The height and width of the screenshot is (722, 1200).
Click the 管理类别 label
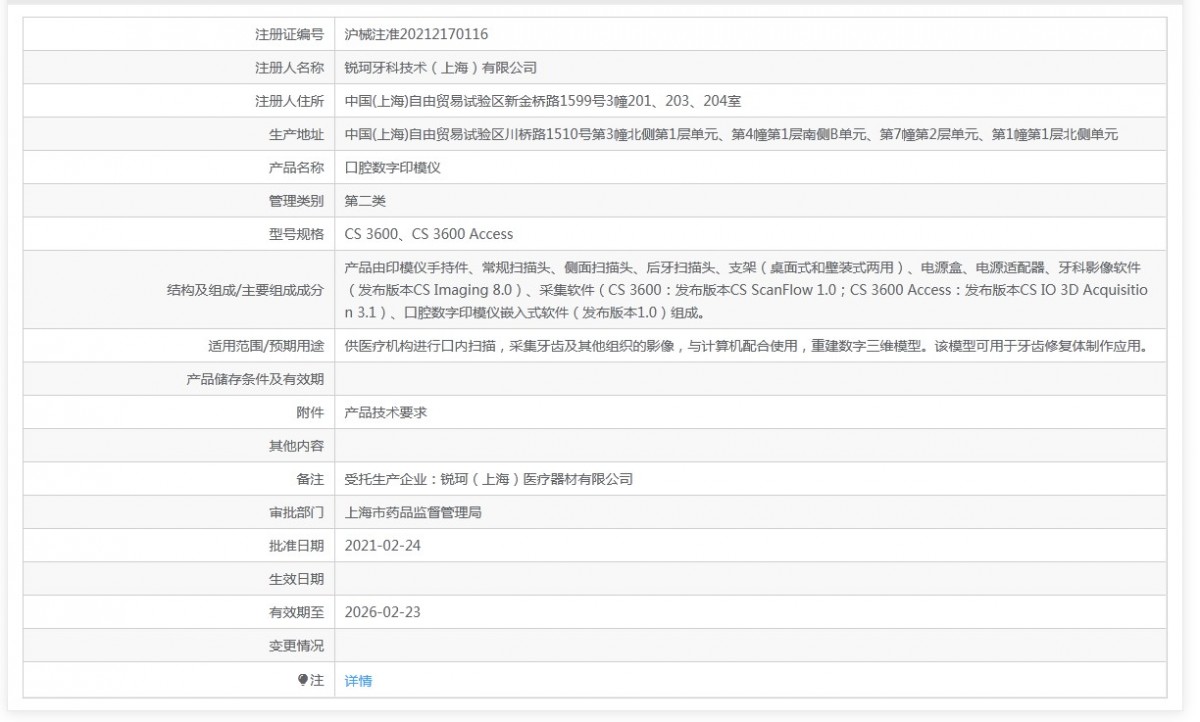click(296, 201)
